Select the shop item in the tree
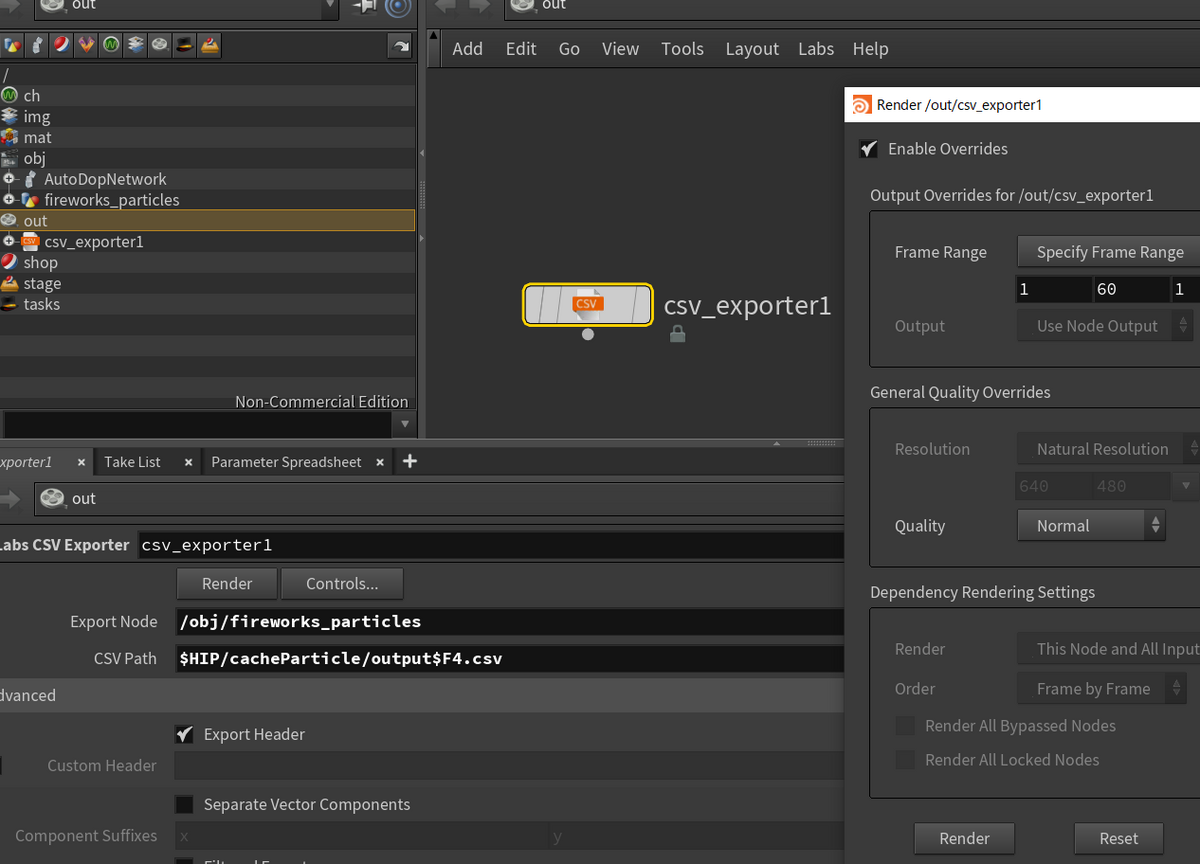Viewport: 1200px width, 864px height. pyautogui.click(x=40, y=262)
